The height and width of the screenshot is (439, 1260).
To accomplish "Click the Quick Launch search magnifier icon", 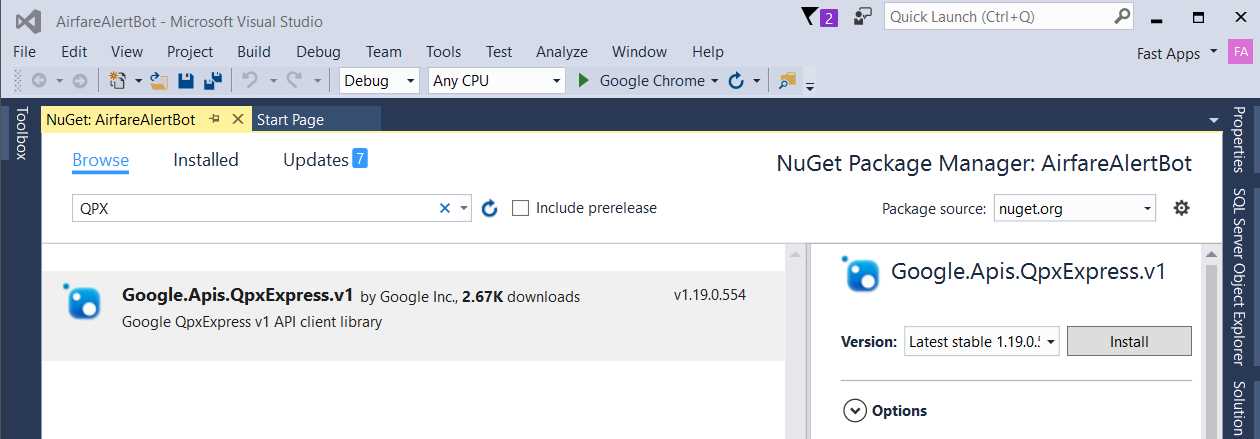I will 1123,16.
